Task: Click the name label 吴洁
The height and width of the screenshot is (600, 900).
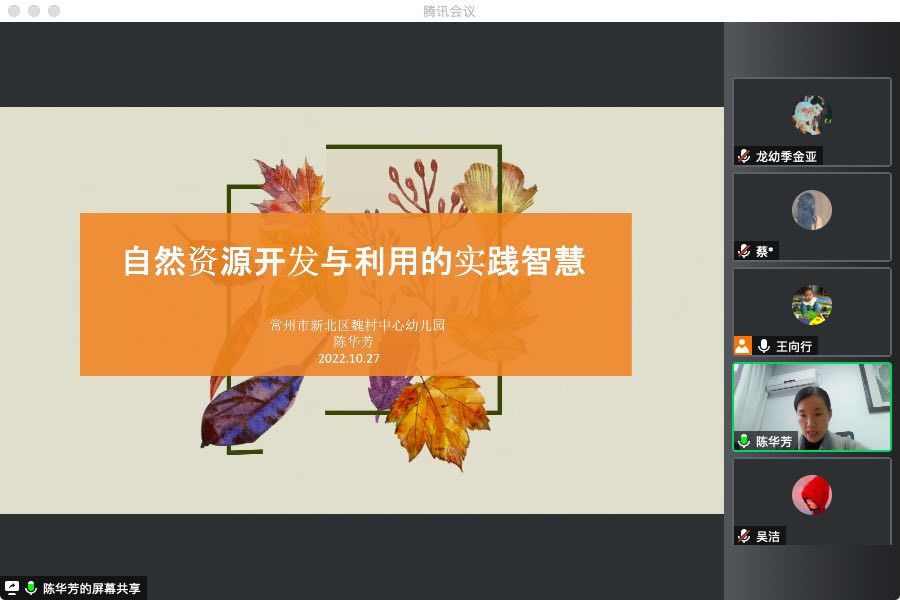Action: click(x=767, y=536)
